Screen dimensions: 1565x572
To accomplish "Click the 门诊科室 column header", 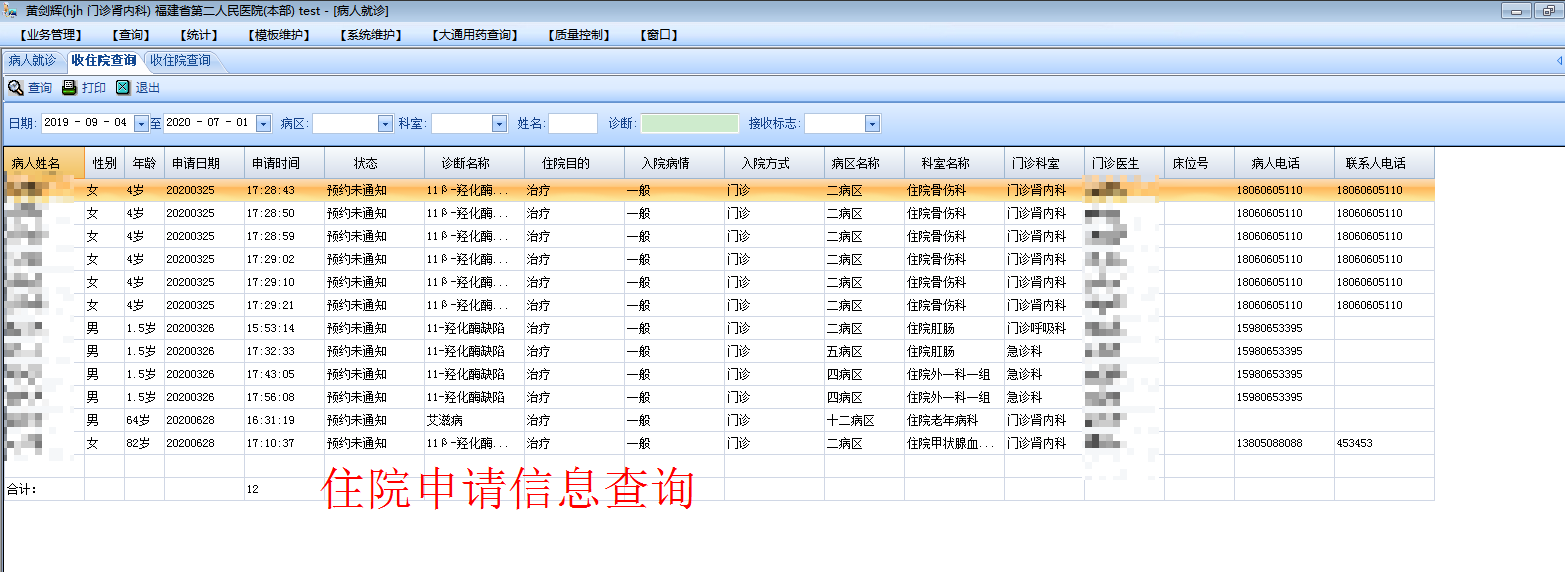I will point(1044,163).
